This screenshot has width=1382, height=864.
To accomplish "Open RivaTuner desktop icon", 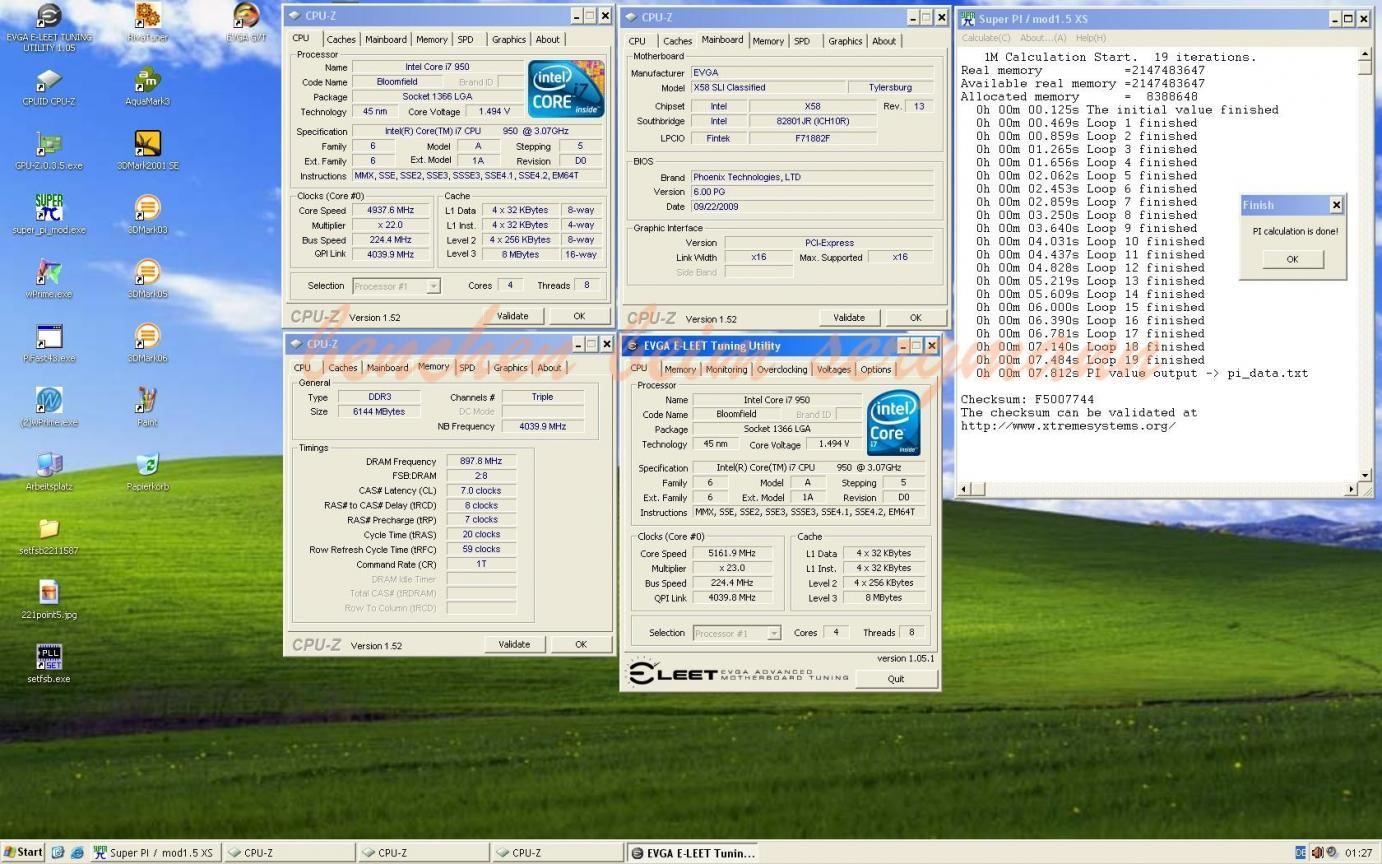I will pos(147,22).
